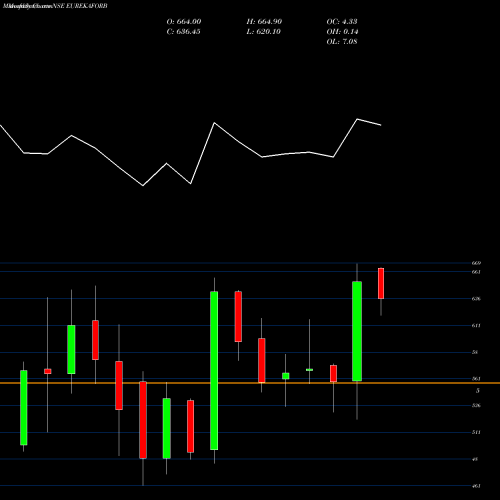Screen dimensions: 500x500
Task: Click the 511 price axis label
Action: point(476,432)
